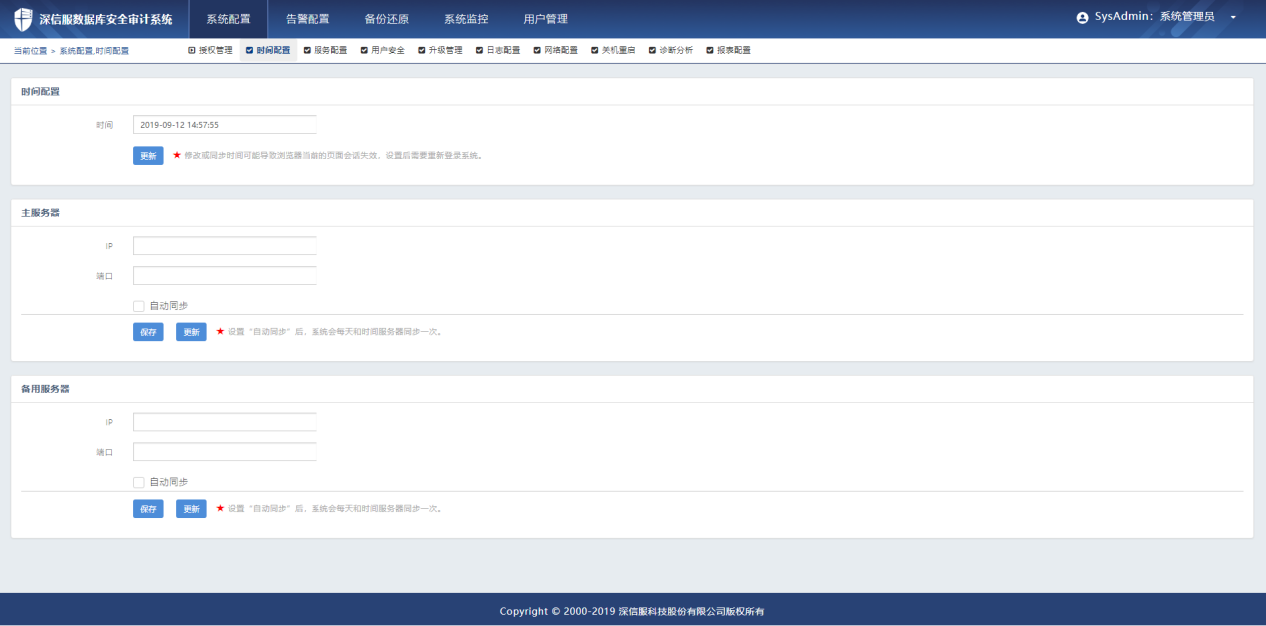This screenshot has height=626, width=1266.
Task: Switch to 告警配置 top menu
Action: pos(307,19)
